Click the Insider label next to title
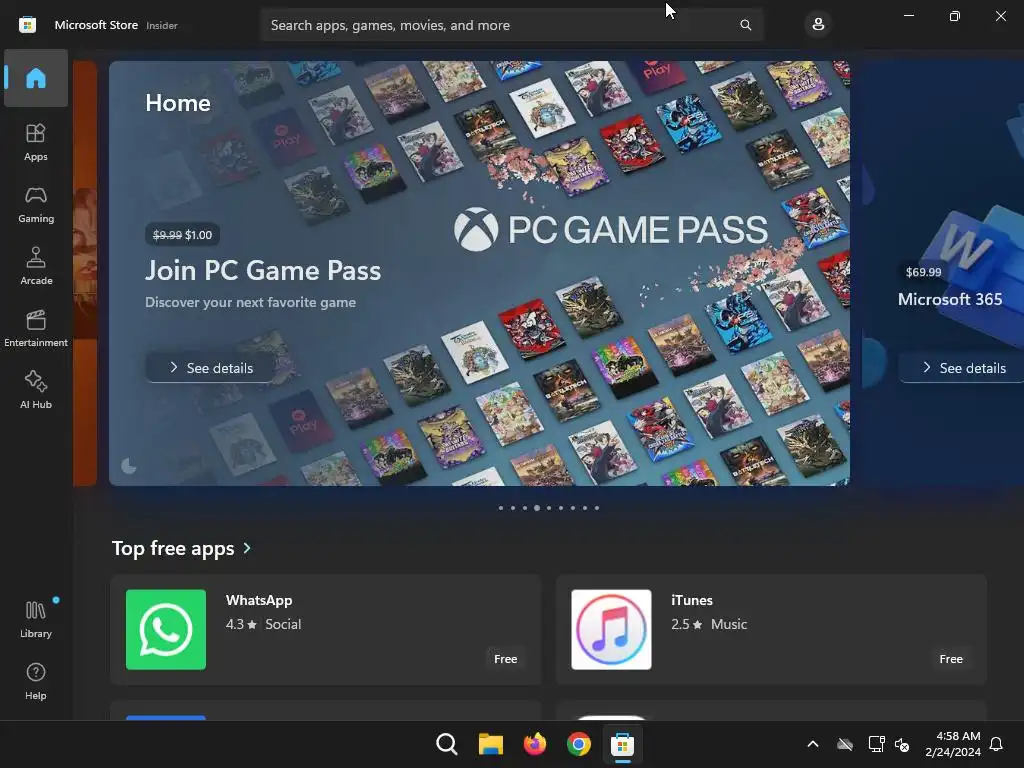Viewport: 1024px width, 768px height. point(162,25)
